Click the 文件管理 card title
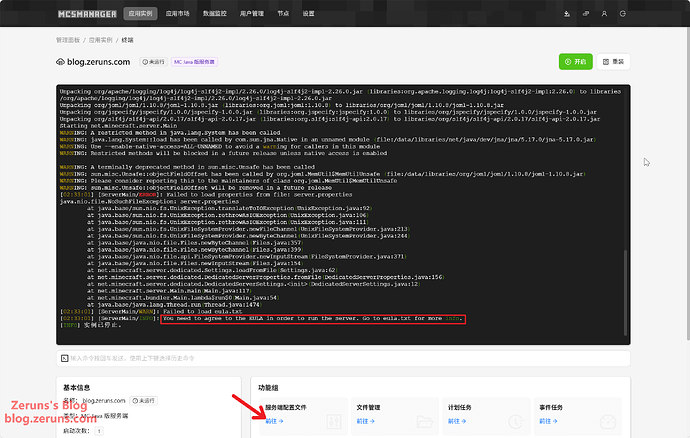 tap(368, 408)
